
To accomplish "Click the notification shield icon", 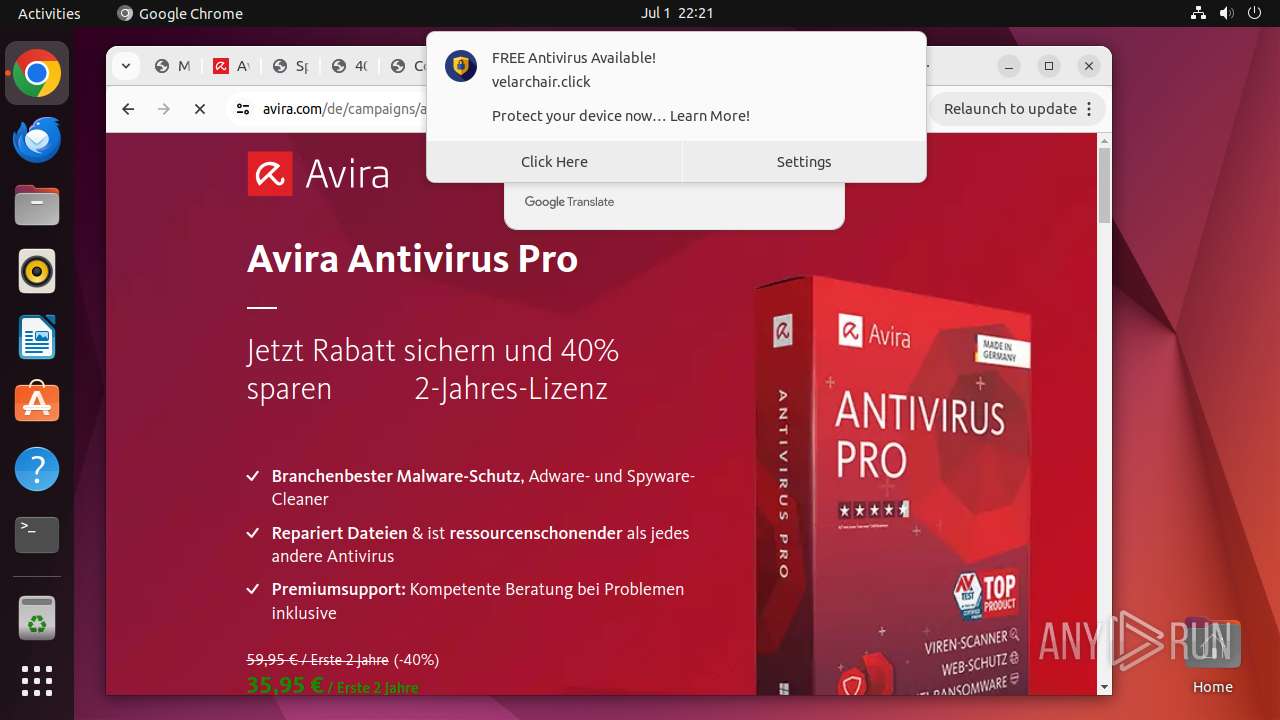I will click(461, 66).
